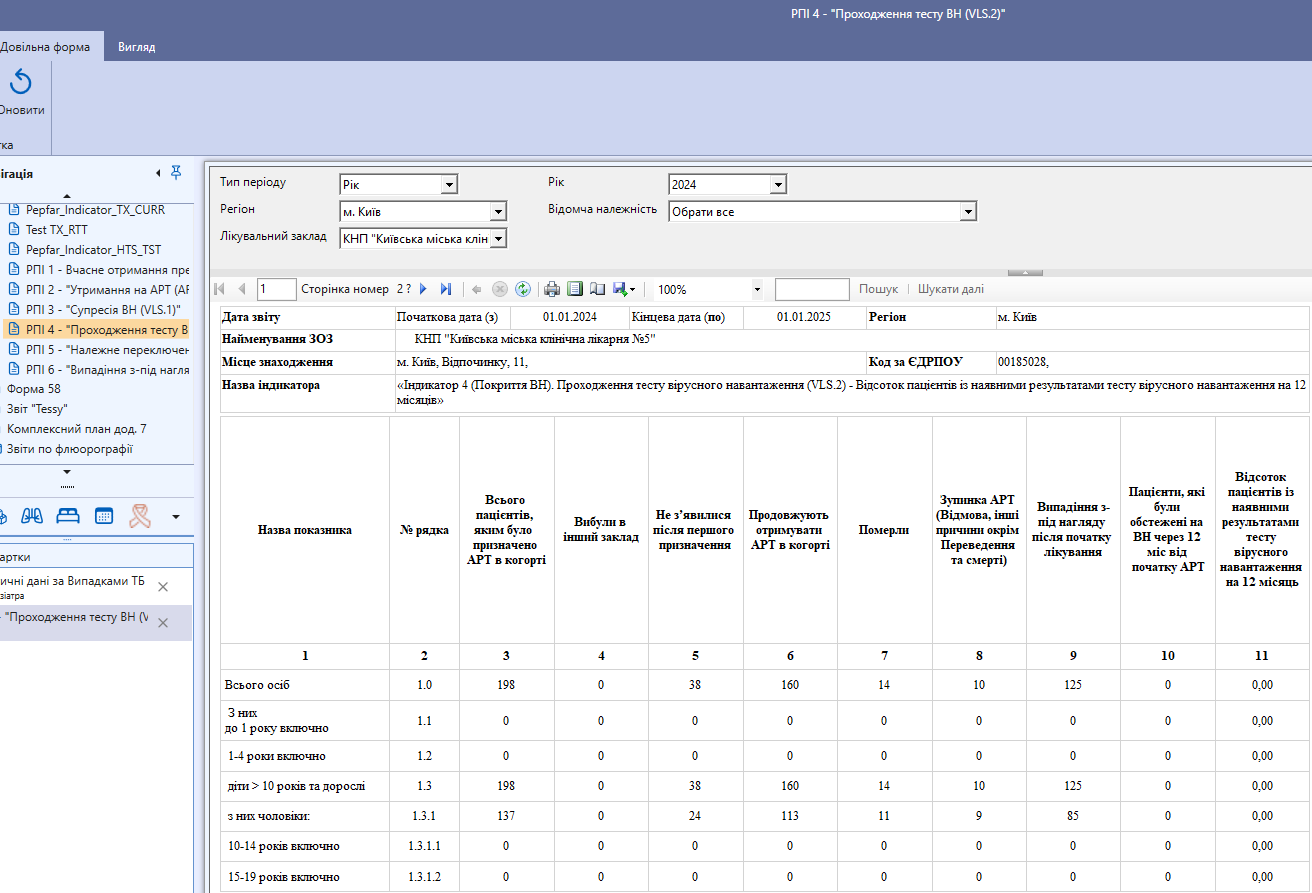Image resolution: width=1312 pixels, height=893 pixels.
Task: Select Pepfar_Indicator_HTS_TST in navigation tree
Action: coord(93,250)
